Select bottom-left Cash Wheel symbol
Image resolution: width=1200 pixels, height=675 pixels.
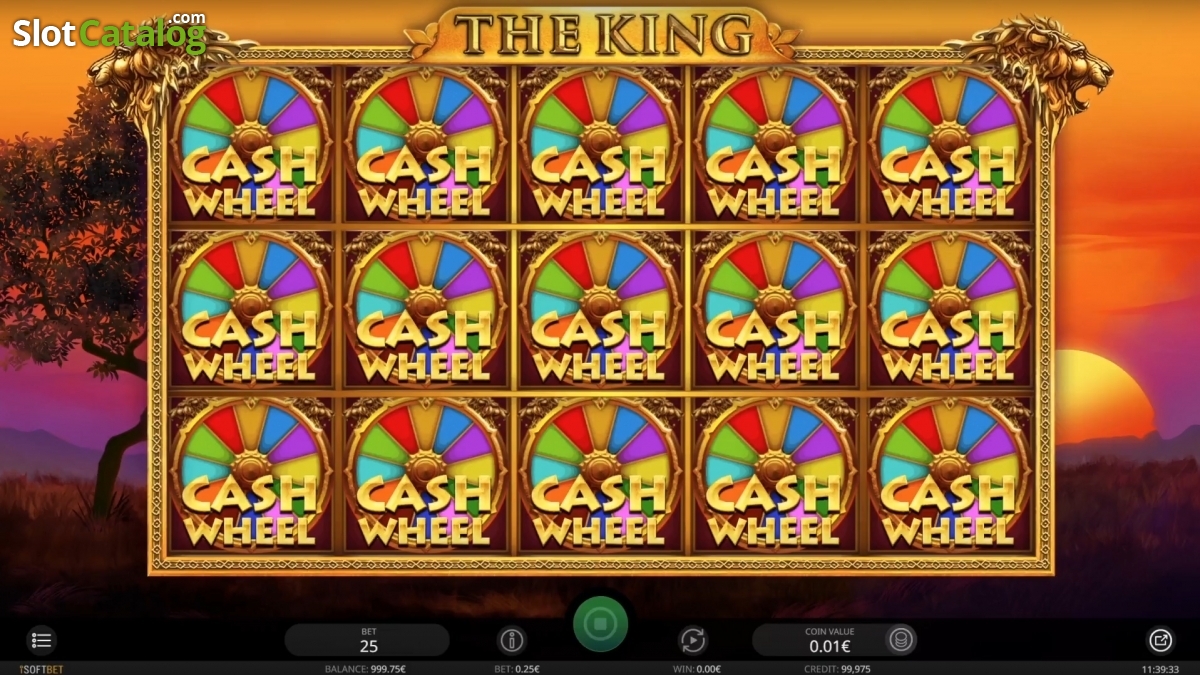[251, 474]
